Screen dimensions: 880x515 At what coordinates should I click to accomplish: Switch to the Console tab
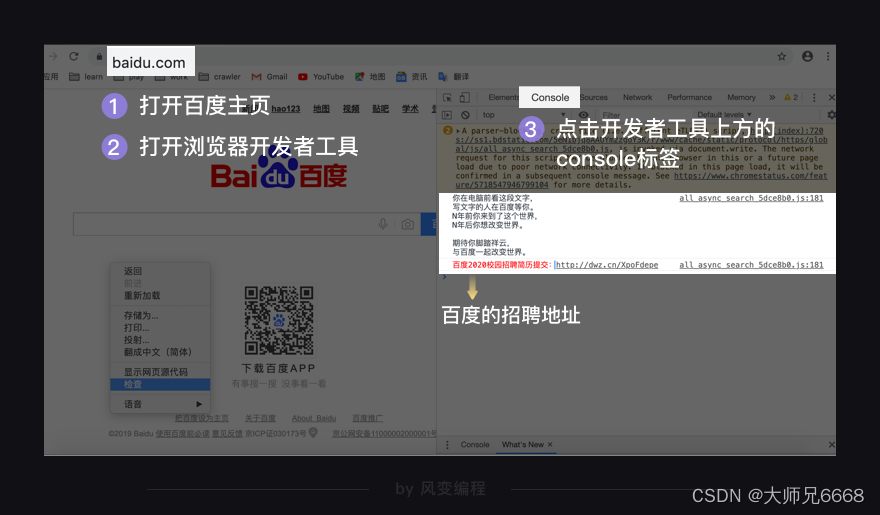550,97
